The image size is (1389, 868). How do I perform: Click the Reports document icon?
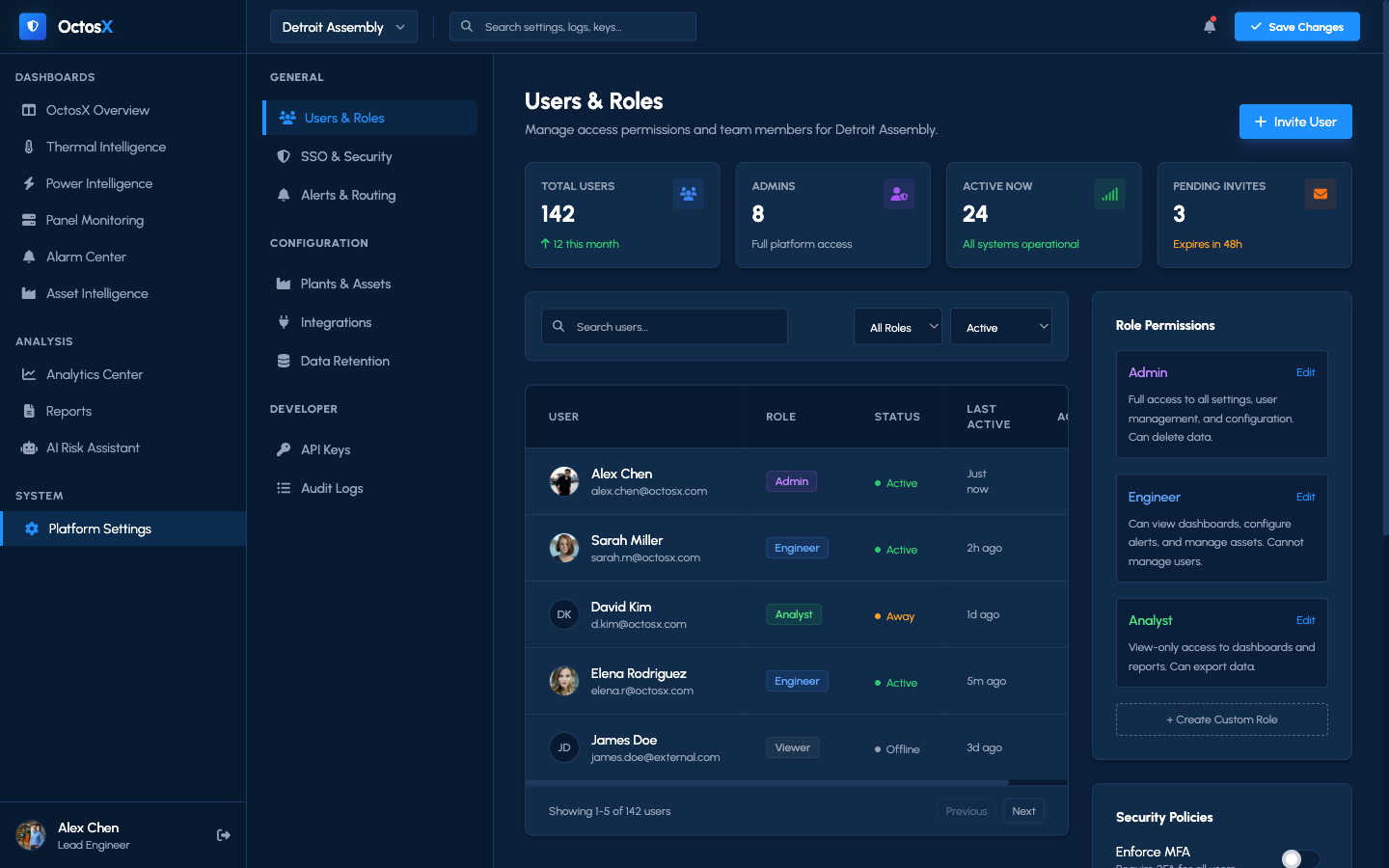[29, 411]
